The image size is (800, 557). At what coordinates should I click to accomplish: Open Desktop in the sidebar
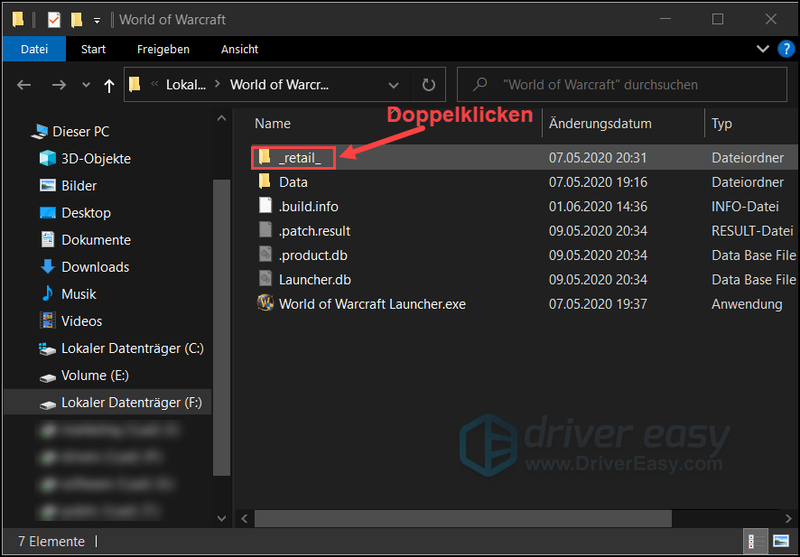point(86,213)
